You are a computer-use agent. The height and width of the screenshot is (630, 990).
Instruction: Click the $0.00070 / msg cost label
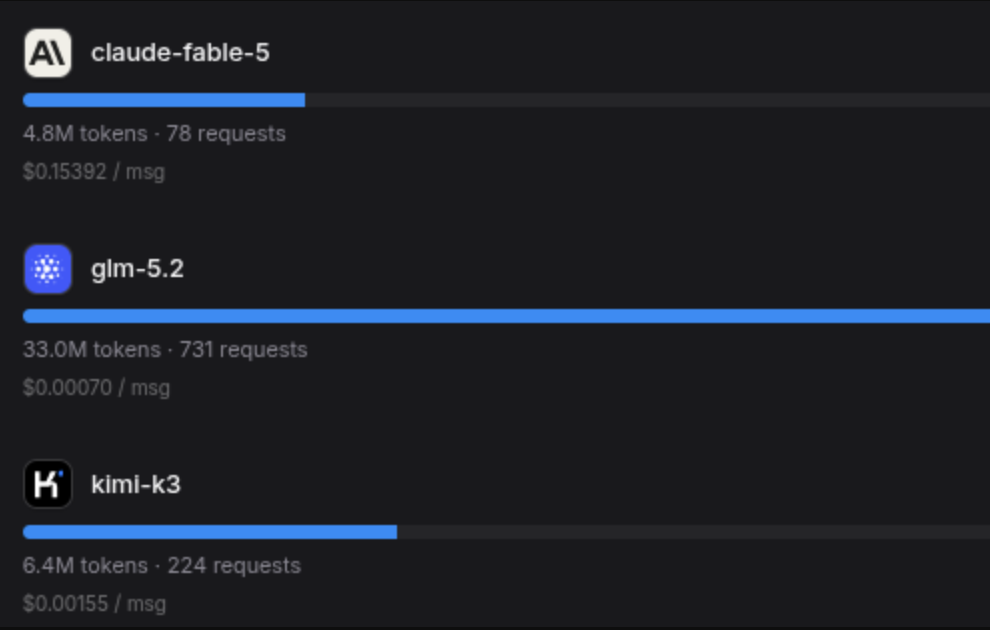click(97, 388)
